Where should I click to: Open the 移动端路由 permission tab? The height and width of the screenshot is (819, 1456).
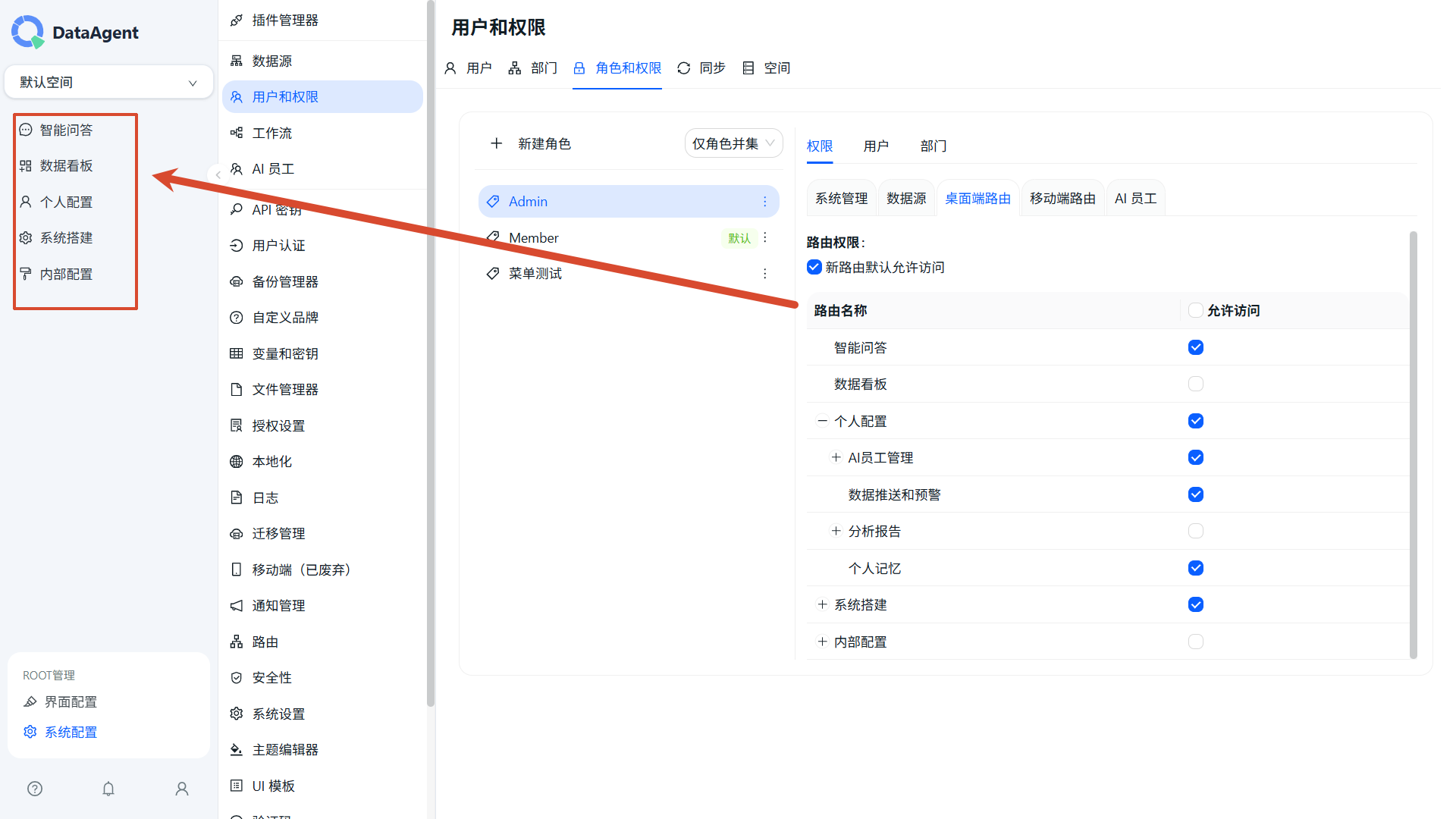pyautogui.click(x=1062, y=198)
